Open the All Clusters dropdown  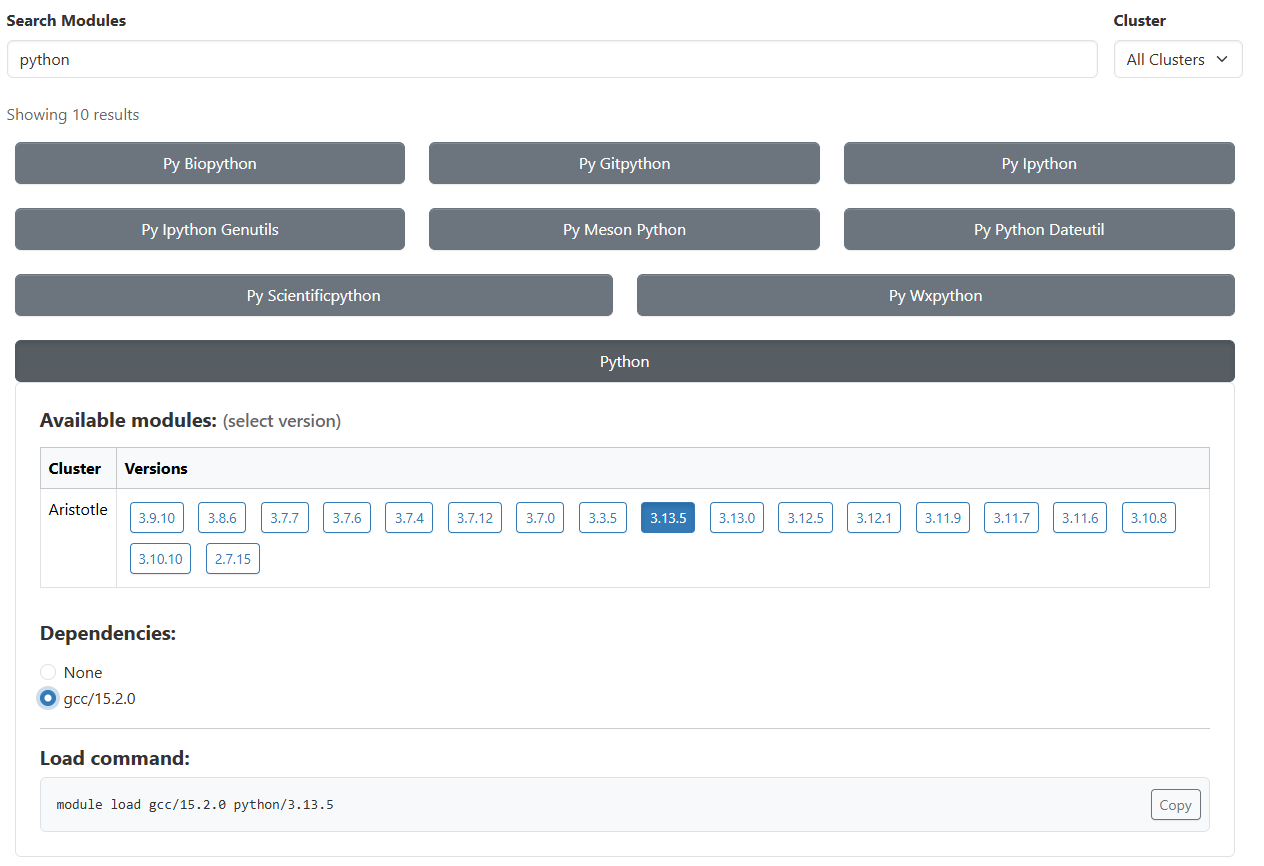1178,59
